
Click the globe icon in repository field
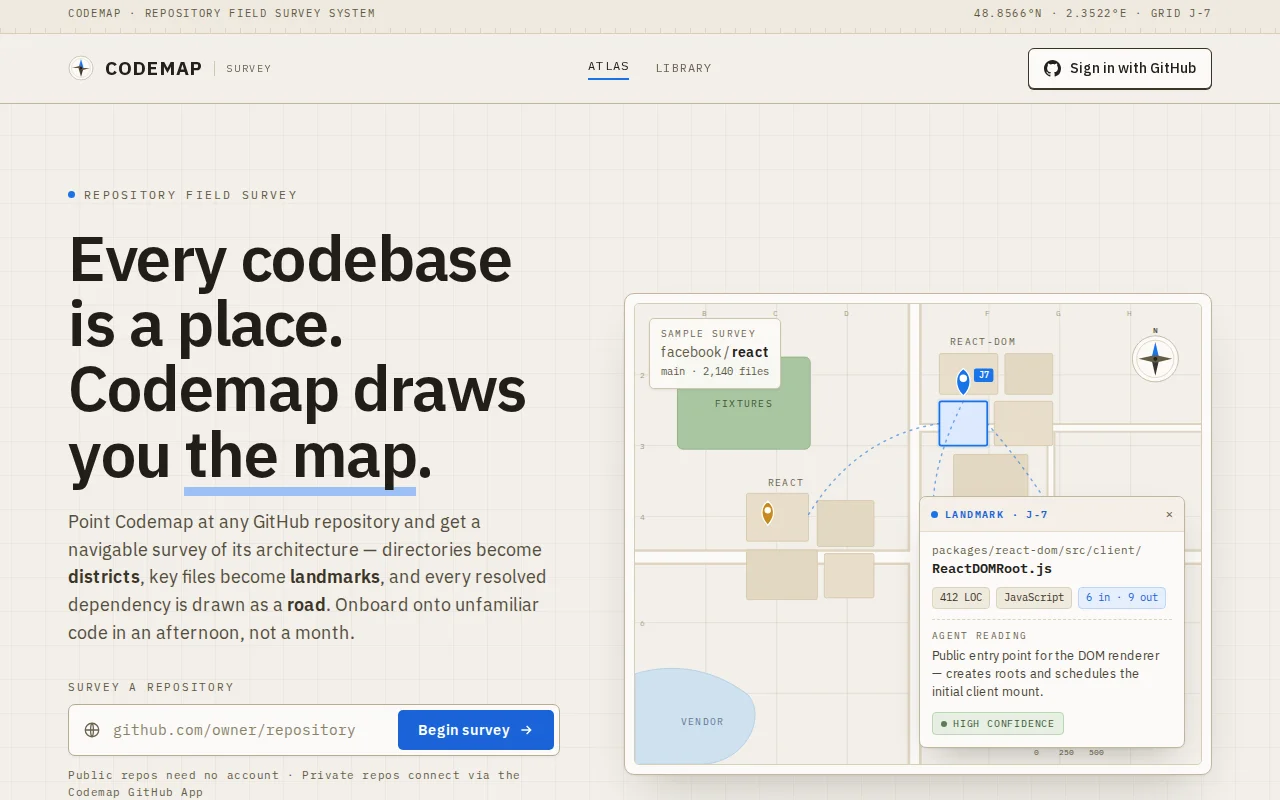click(x=92, y=730)
